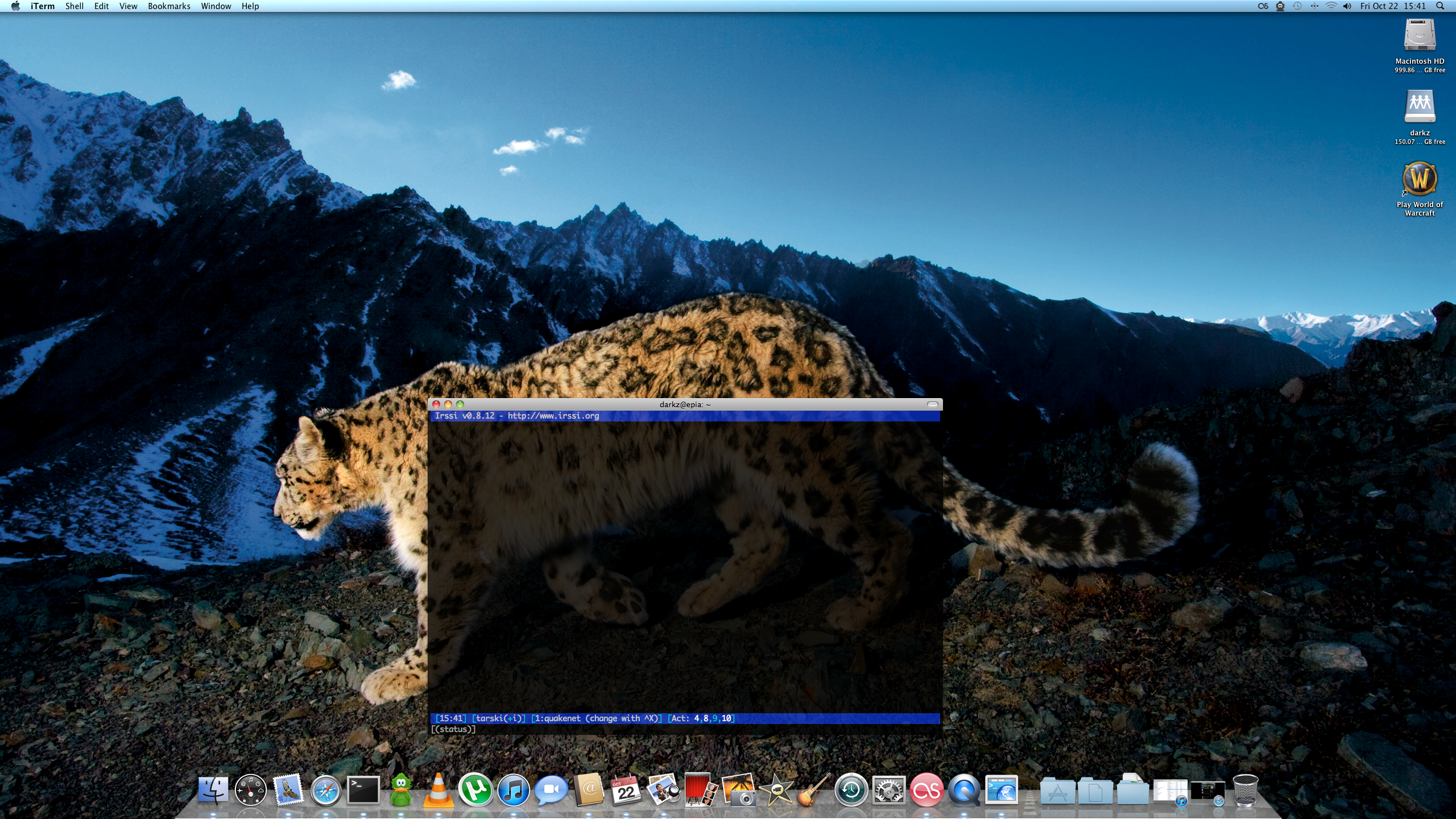Open the Spotlight search icon
Image resolution: width=1456 pixels, height=819 pixels.
1440,6
